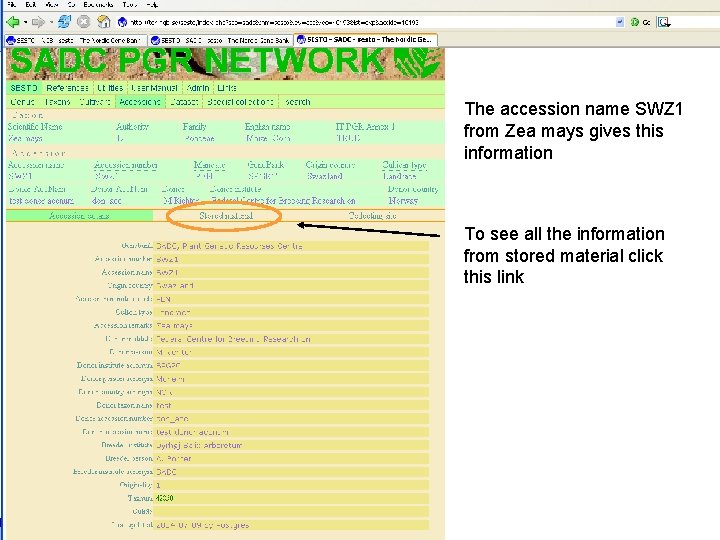
Task: Open the User Manual menu item
Action: pyautogui.click(x=154, y=88)
